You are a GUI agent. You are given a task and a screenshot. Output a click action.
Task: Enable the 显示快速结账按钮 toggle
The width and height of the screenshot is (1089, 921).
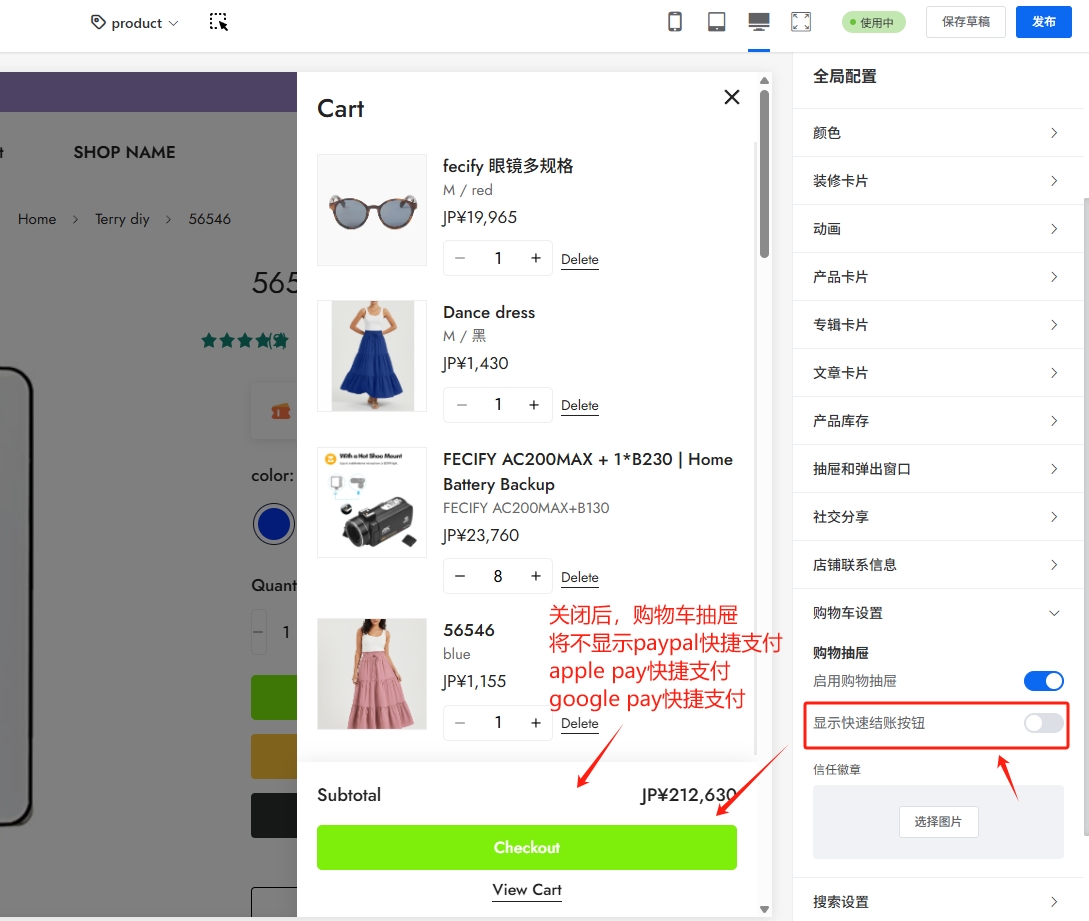1043,723
